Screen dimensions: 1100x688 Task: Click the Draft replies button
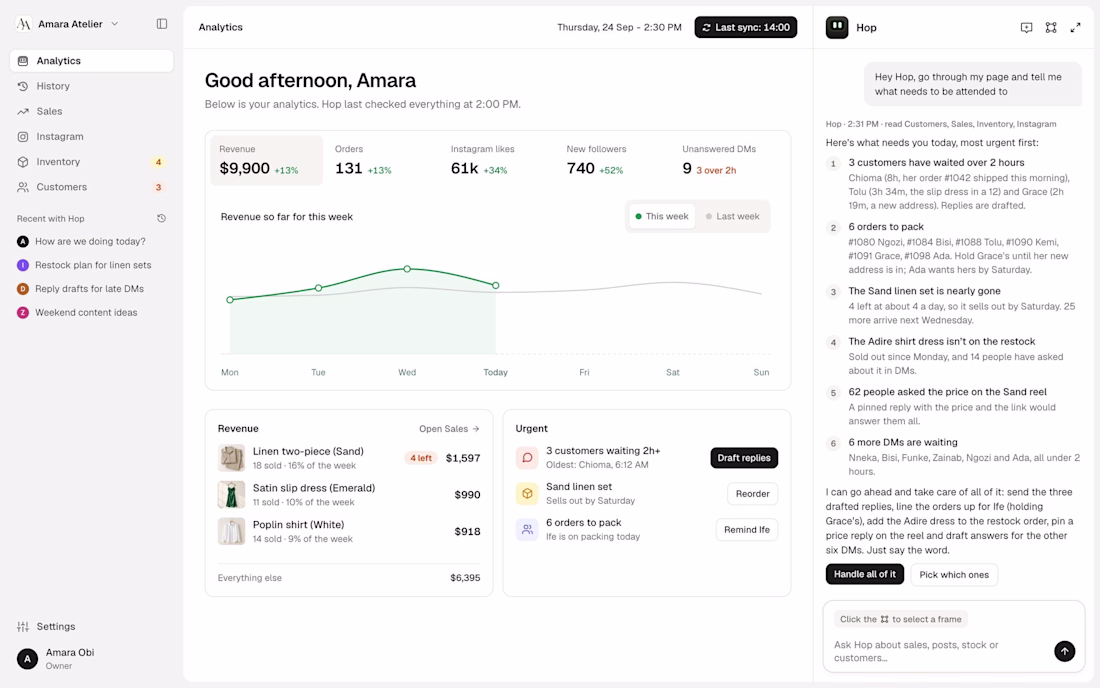click(744, 458)
